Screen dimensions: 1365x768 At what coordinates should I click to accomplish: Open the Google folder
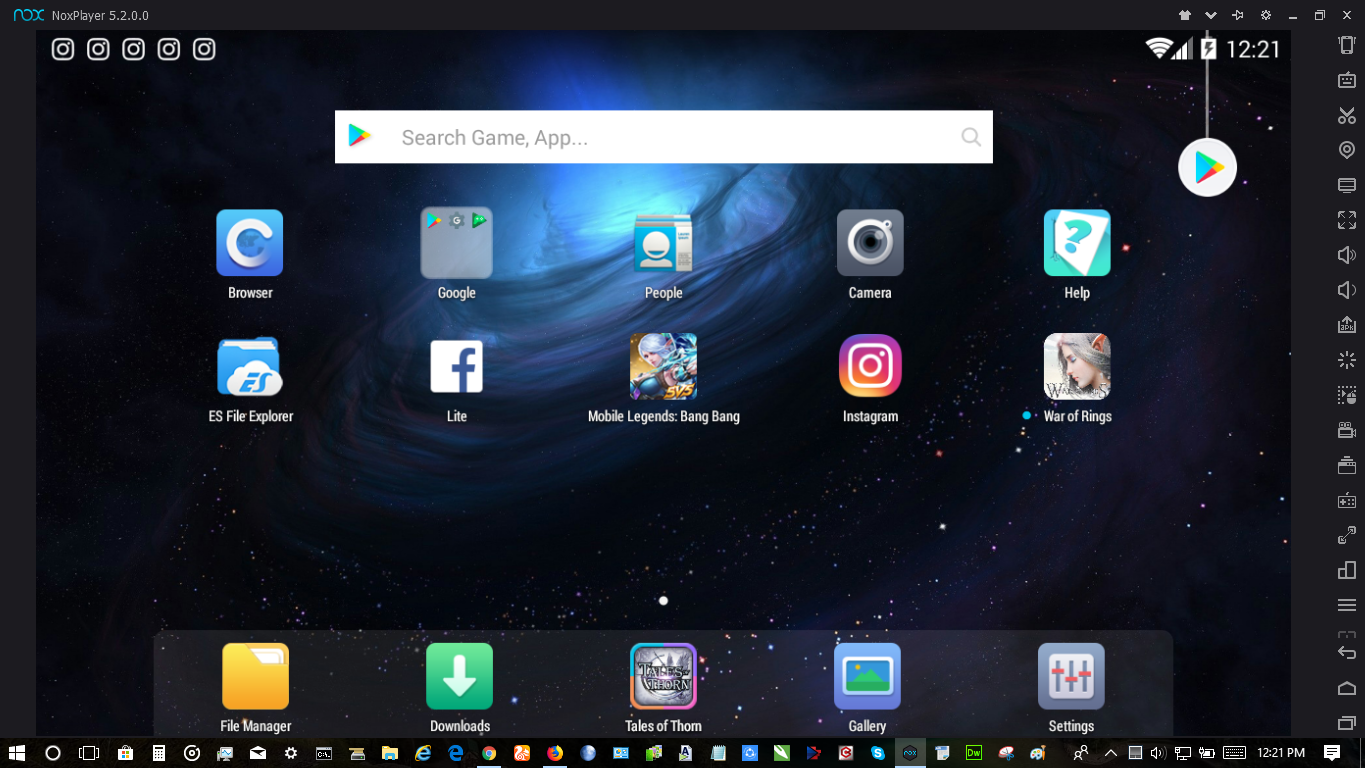pos(457,243)
